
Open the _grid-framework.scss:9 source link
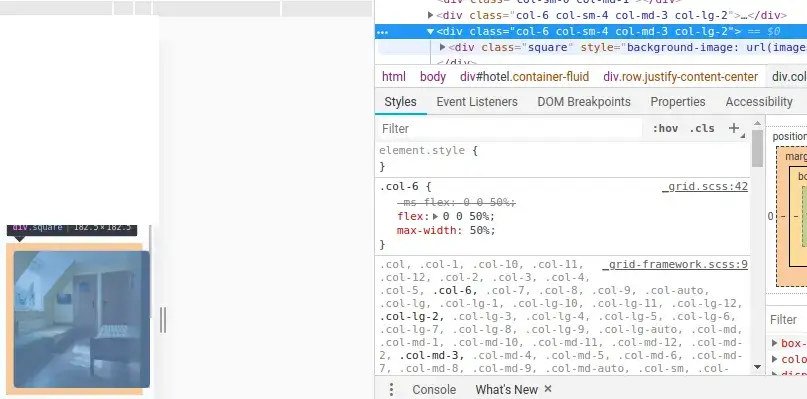(x=675, y=265)
